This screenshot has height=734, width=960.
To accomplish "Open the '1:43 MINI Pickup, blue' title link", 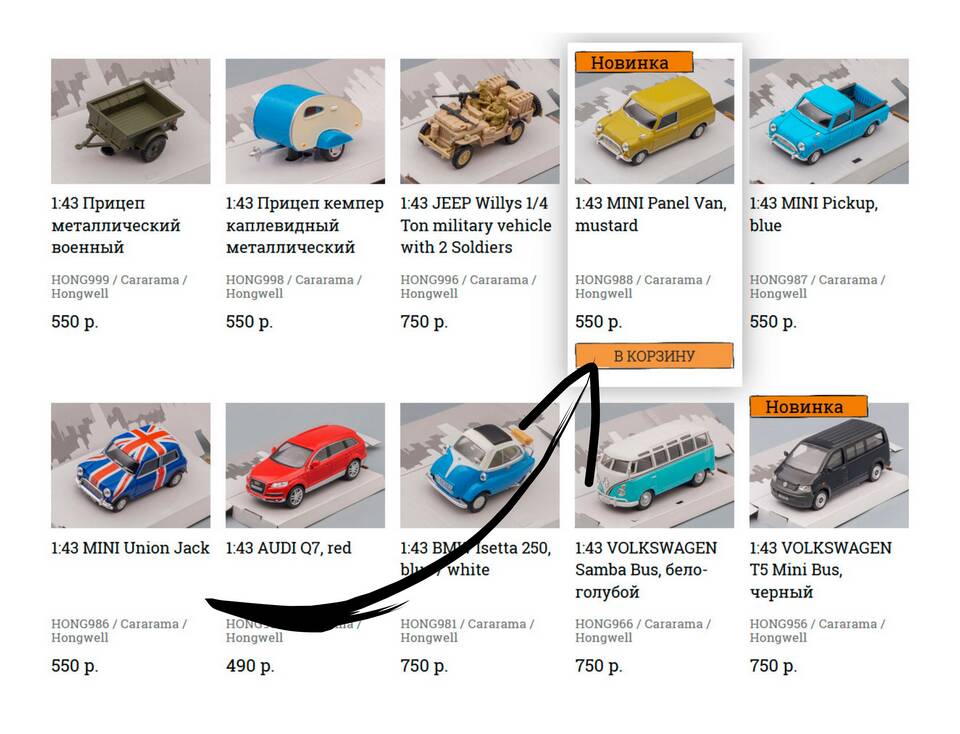I will pos(814,214).
